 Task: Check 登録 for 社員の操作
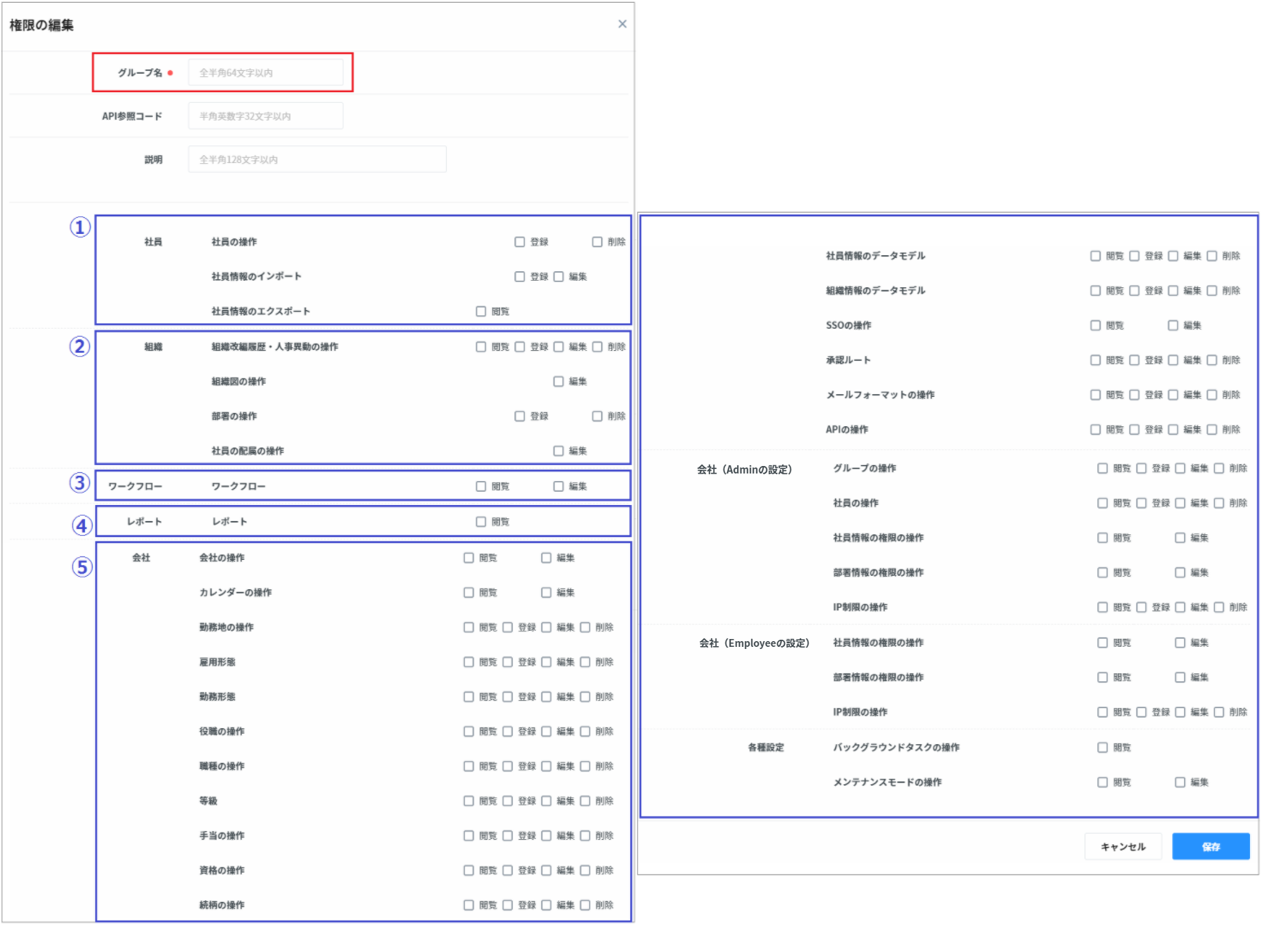click(520, 242)
